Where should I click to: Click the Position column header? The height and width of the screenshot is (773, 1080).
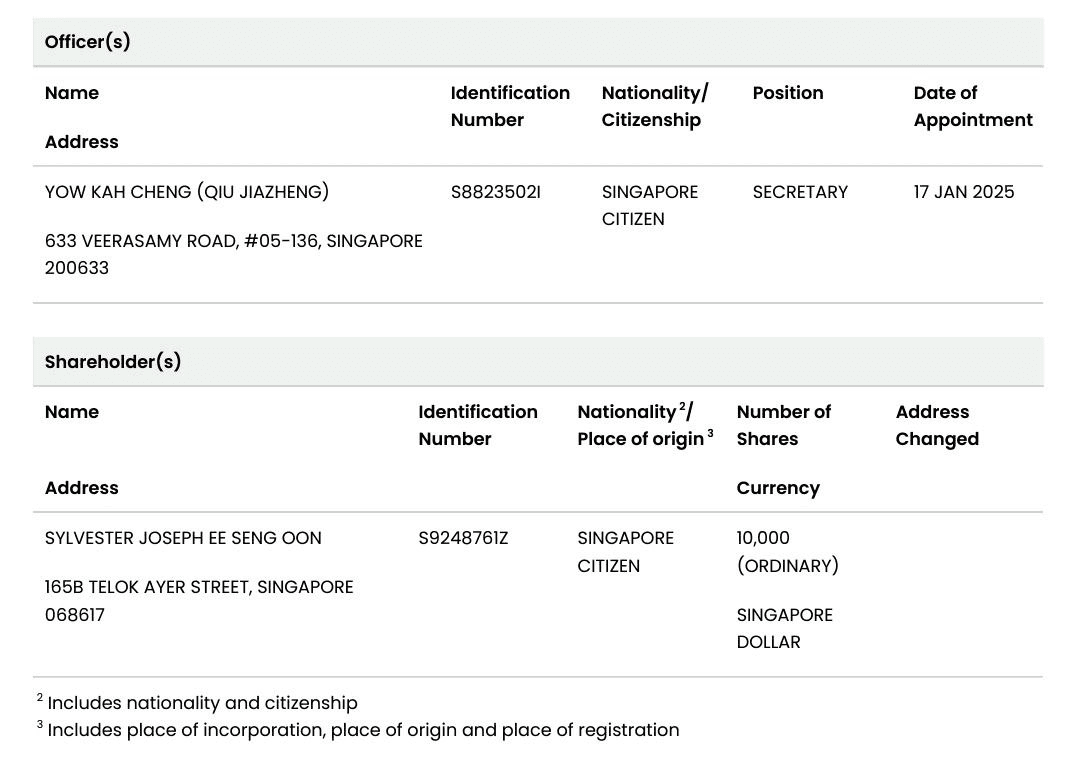tap(788, 93)
